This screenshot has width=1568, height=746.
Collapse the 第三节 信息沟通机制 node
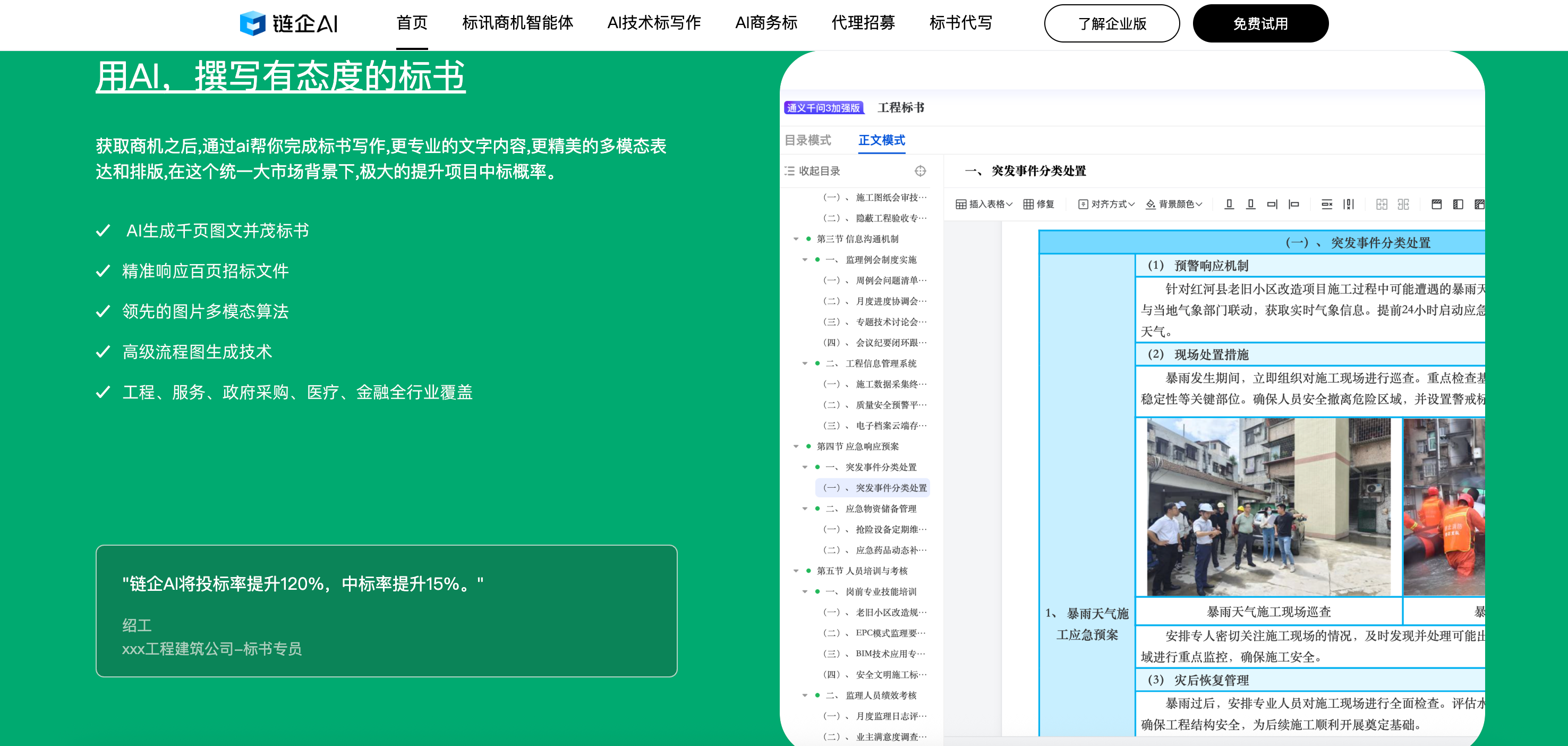(x=796, y=239)
